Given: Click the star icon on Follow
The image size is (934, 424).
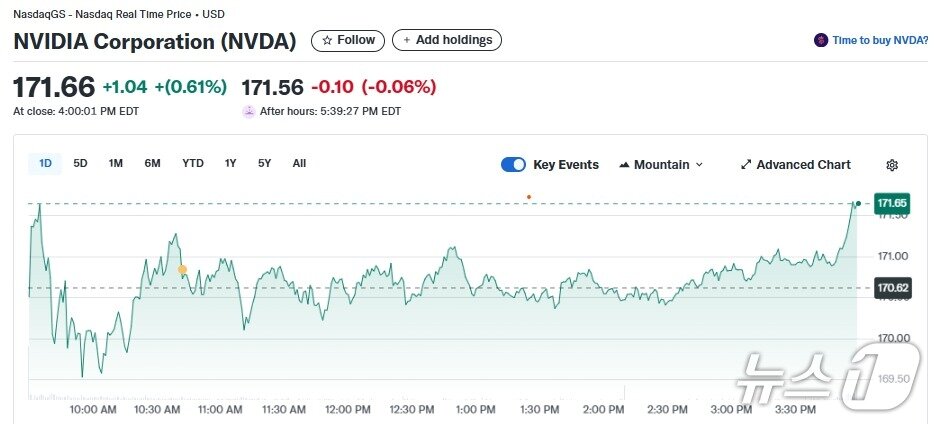Looking at the screenshot, I should click(327, 41).
